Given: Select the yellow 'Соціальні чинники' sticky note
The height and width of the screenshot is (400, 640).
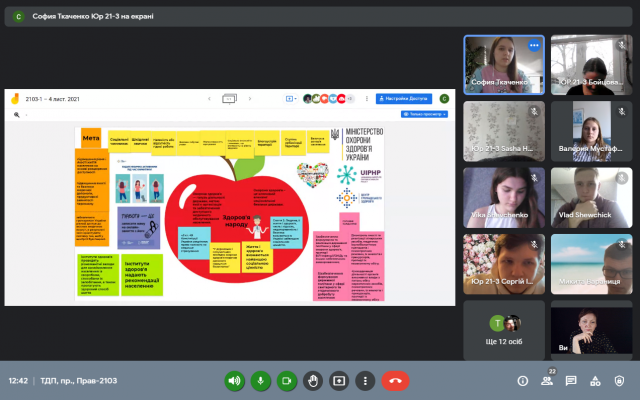Looking at the screenshot, I should click(119, 142).
